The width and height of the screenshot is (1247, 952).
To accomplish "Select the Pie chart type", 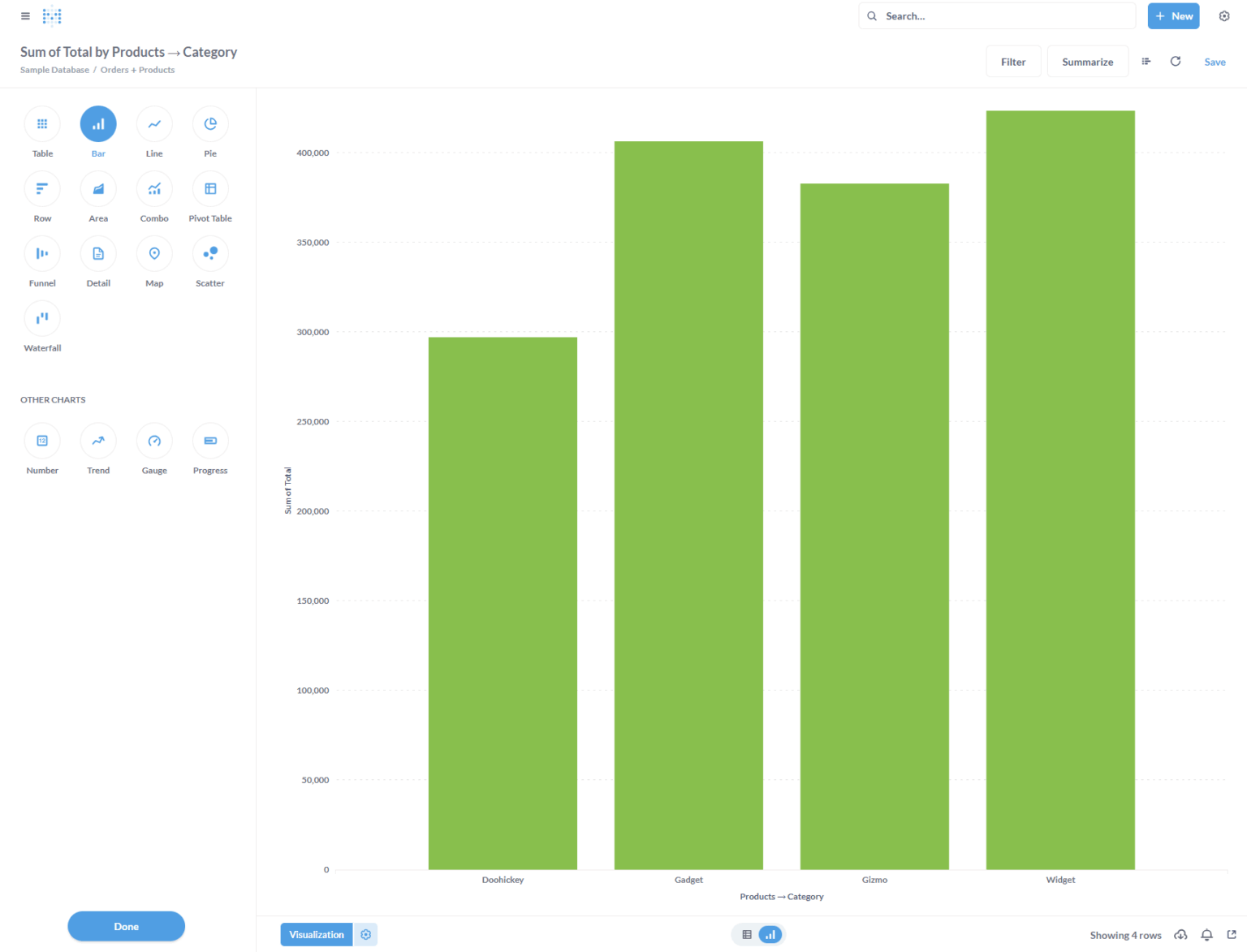I will [209, 123].
